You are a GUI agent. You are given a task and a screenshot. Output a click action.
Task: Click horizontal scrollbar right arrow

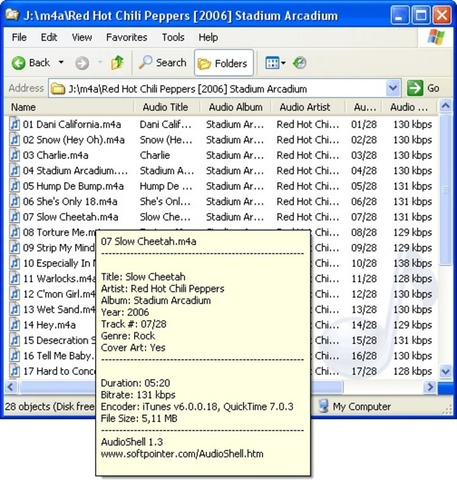pyautogui.click(x=430, y=387)
